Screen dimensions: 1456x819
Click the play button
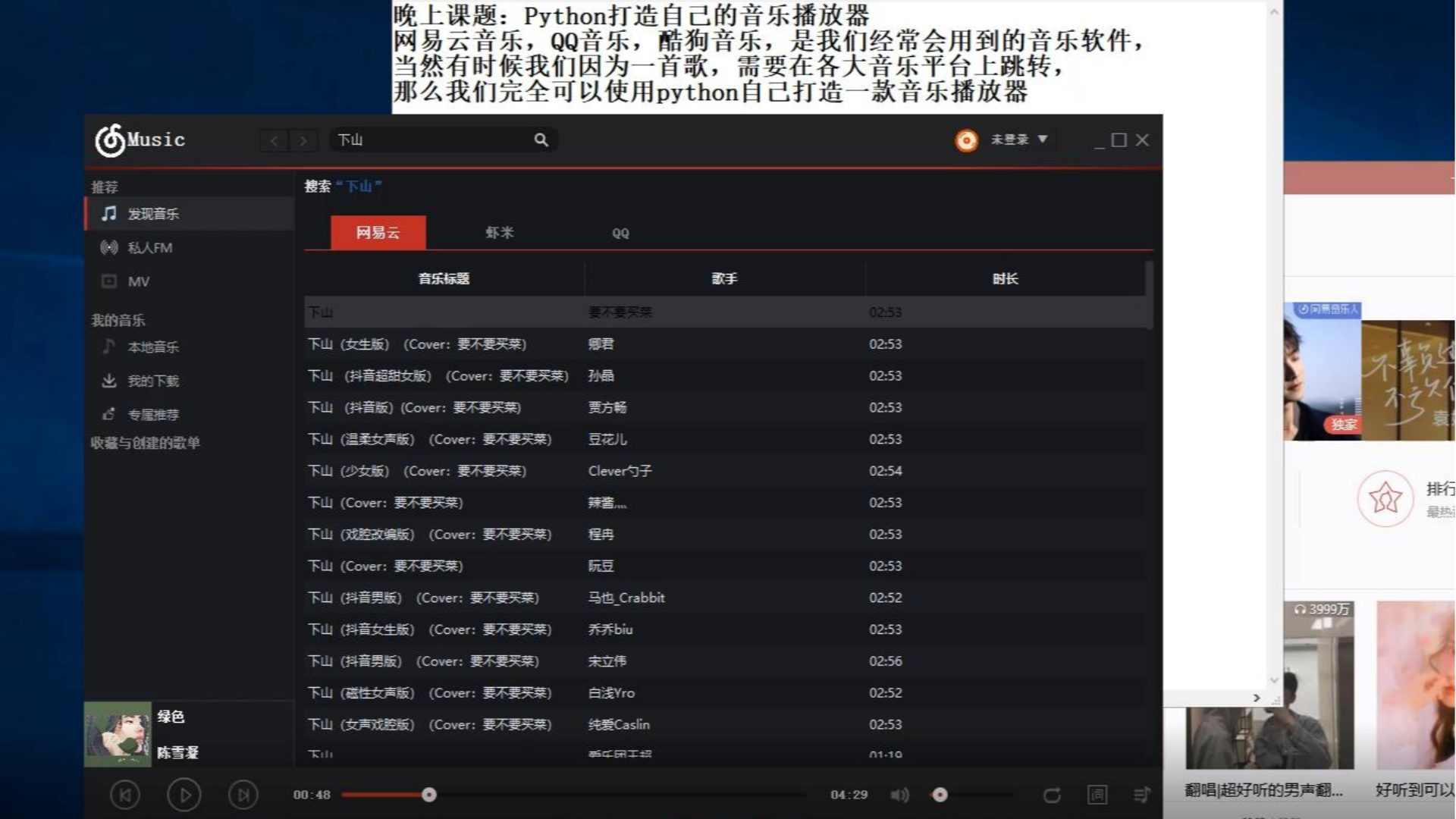[184, 795]
